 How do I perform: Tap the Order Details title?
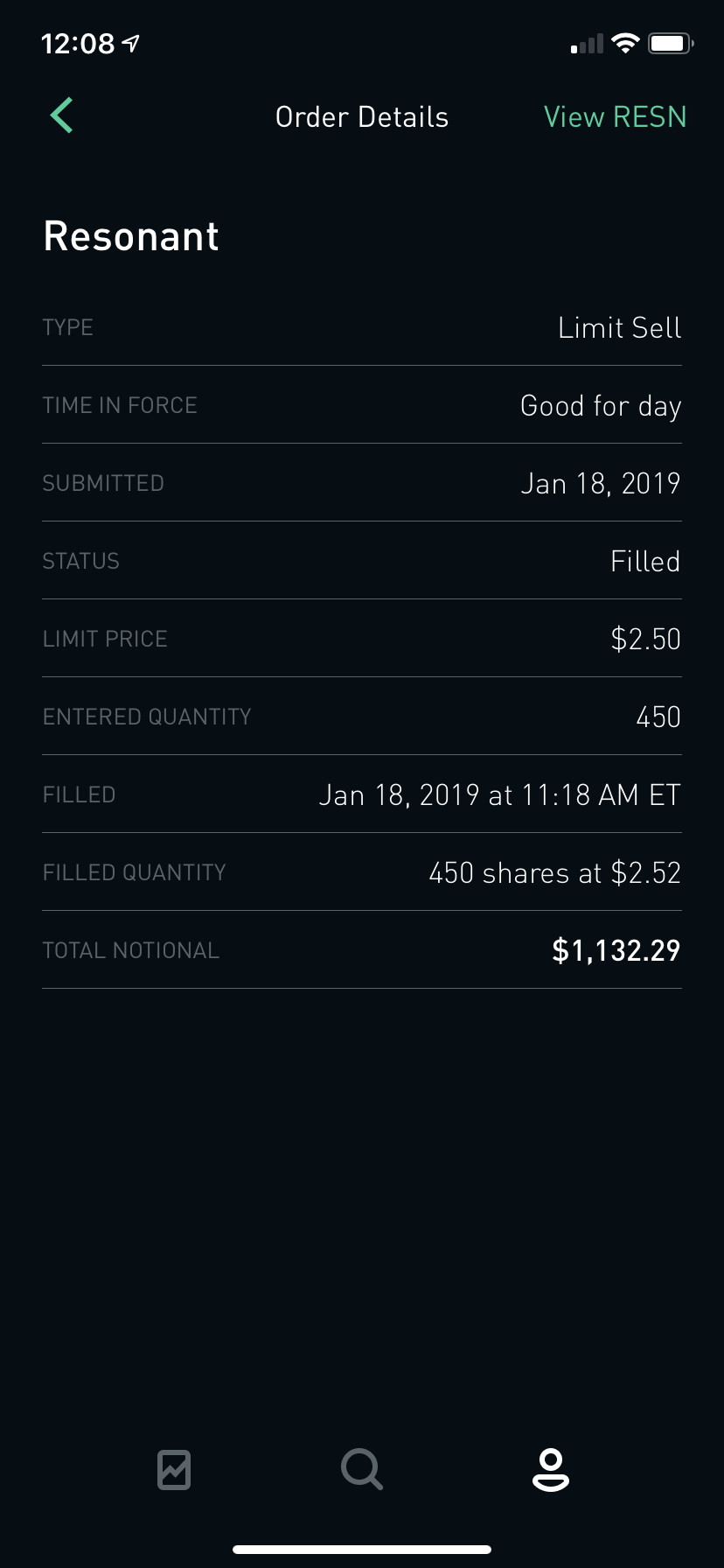(x=362, y=116)
